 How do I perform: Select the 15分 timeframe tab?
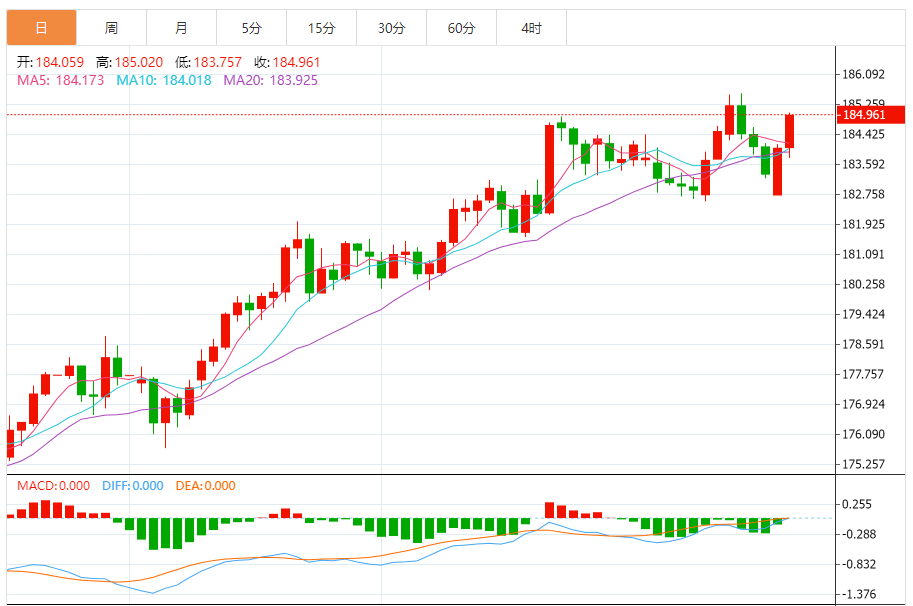(x=321, y=28)
